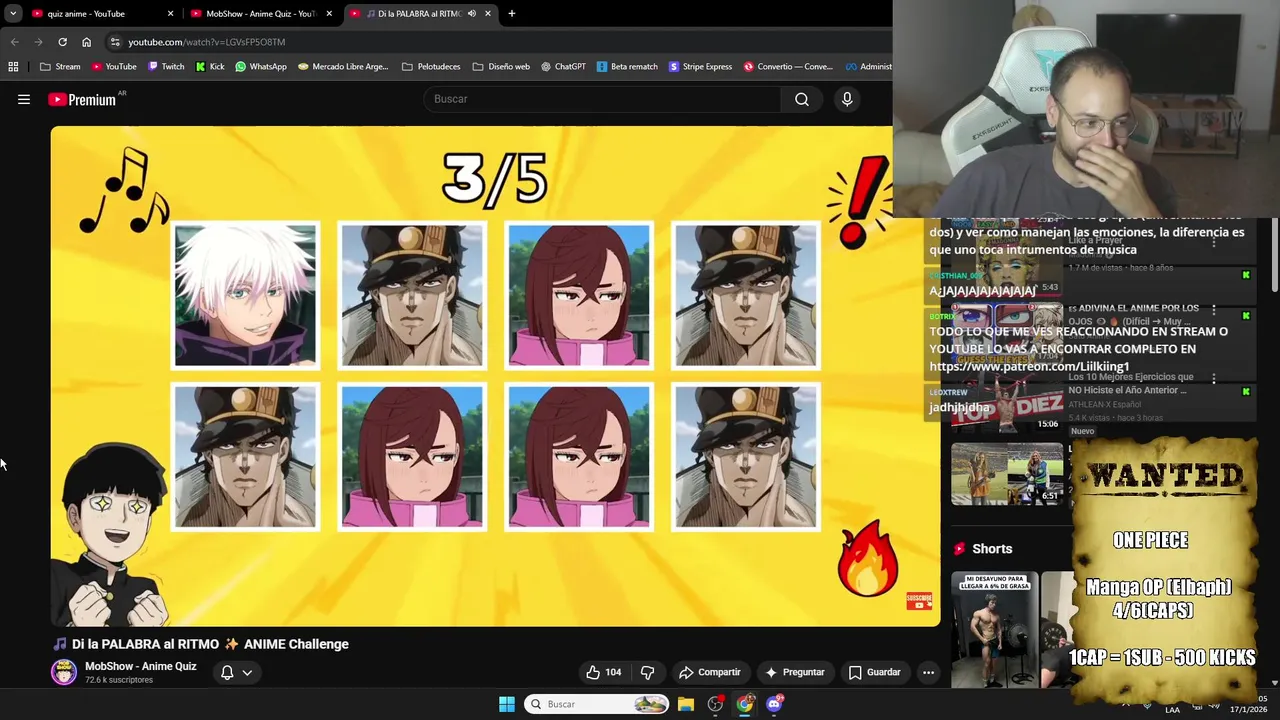Click the red Subscribe badge in video
1280x720 pixels.
[919, 600]
